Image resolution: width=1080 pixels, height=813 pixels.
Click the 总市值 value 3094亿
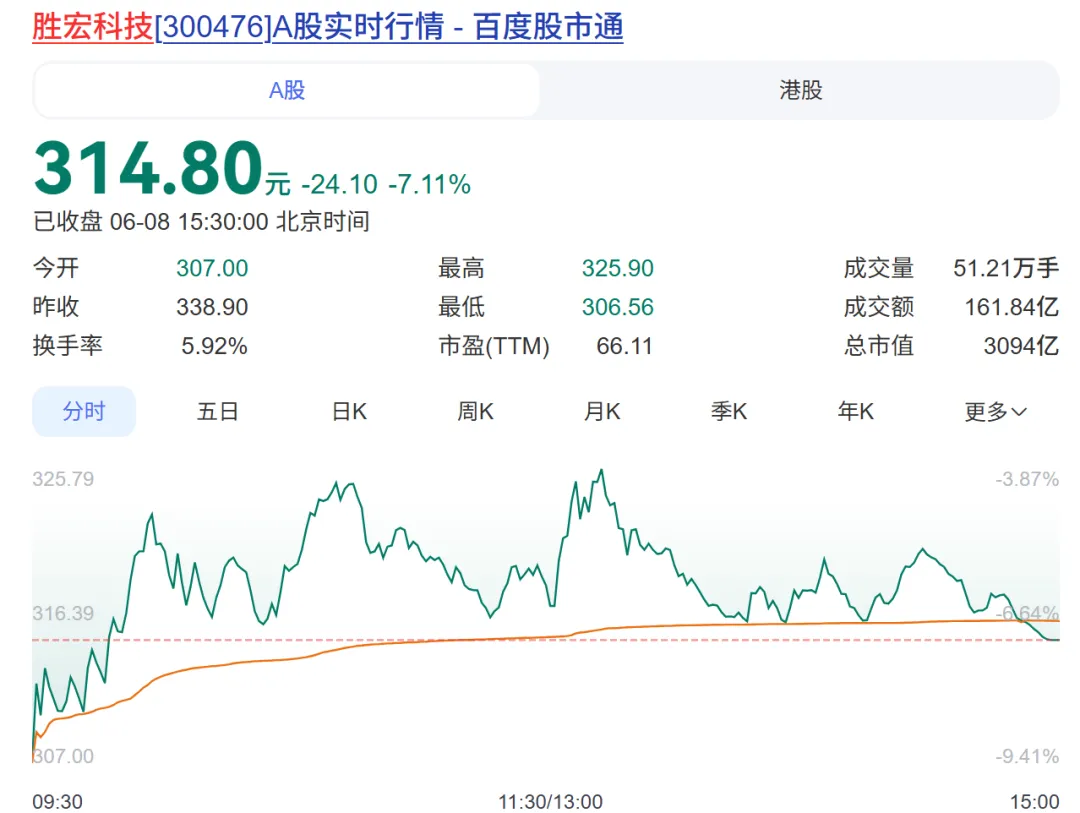(x=1021, y=346)
